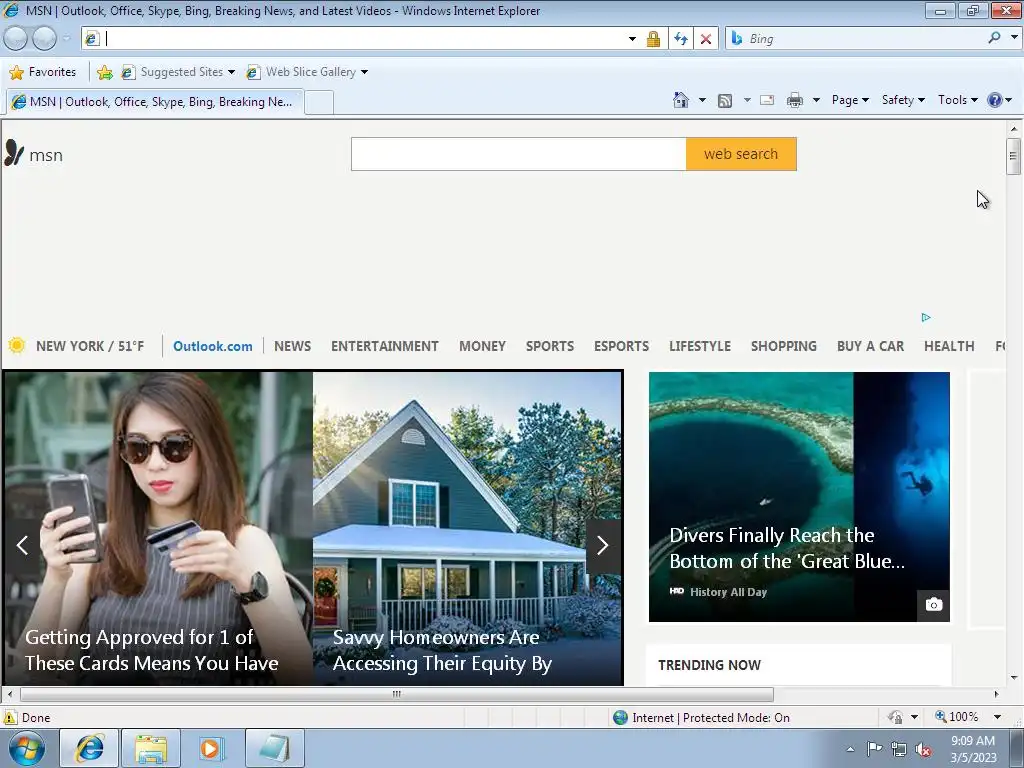This screenshot has width=1024, height=768.
Task: Open the Outlook.com link
Action: [x=212, y=346]
